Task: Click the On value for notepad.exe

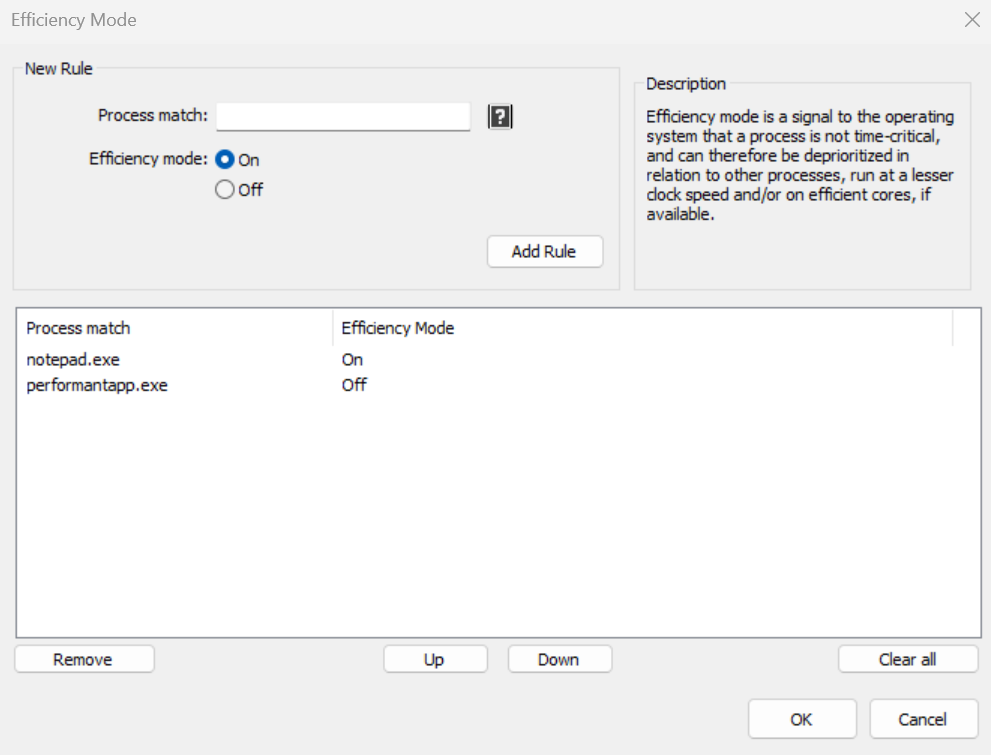Action: coord(352,359)
